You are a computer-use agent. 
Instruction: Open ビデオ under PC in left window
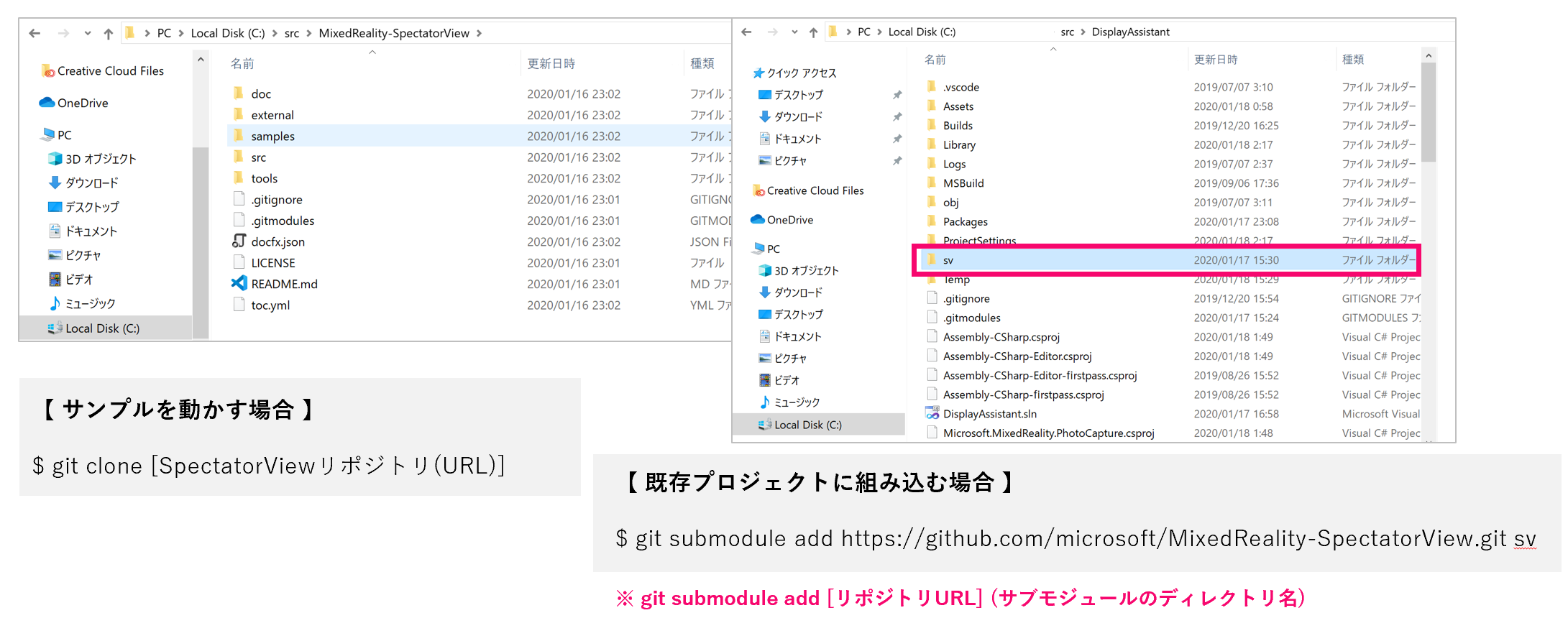point(71,279)
